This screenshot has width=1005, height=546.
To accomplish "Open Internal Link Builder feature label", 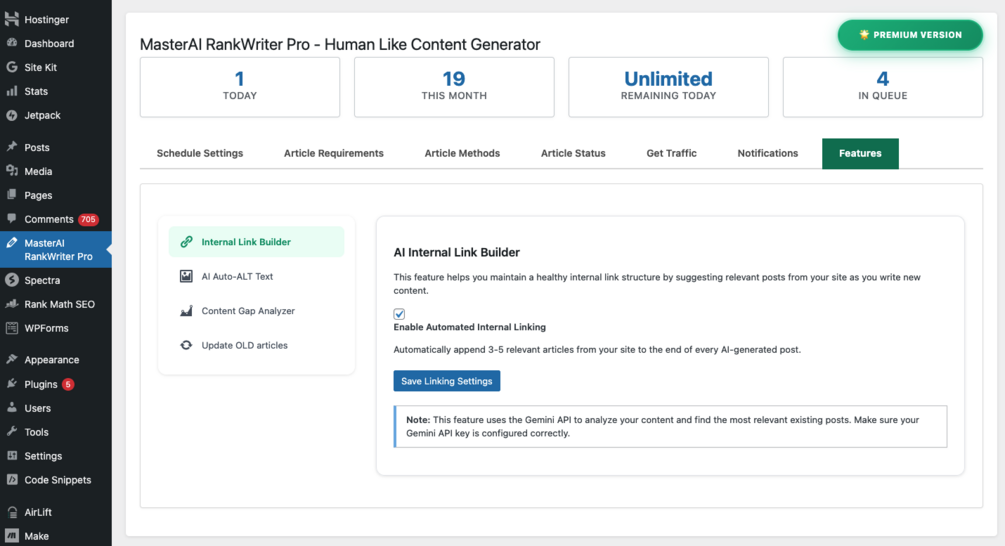I will tap(246, 242).
